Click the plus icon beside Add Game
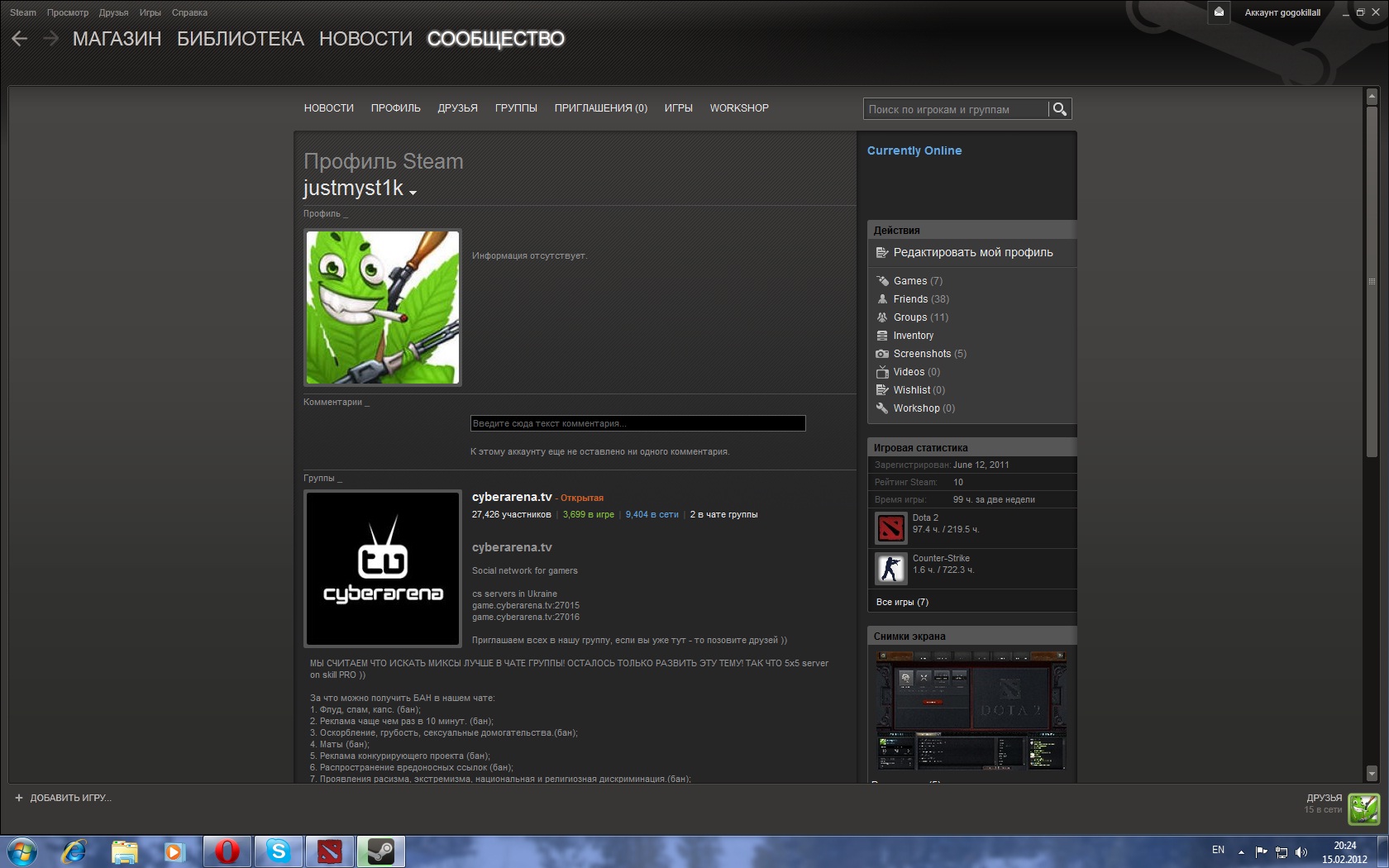The height and width of the screenshot is (868, 1389). (x=19, y=798)
